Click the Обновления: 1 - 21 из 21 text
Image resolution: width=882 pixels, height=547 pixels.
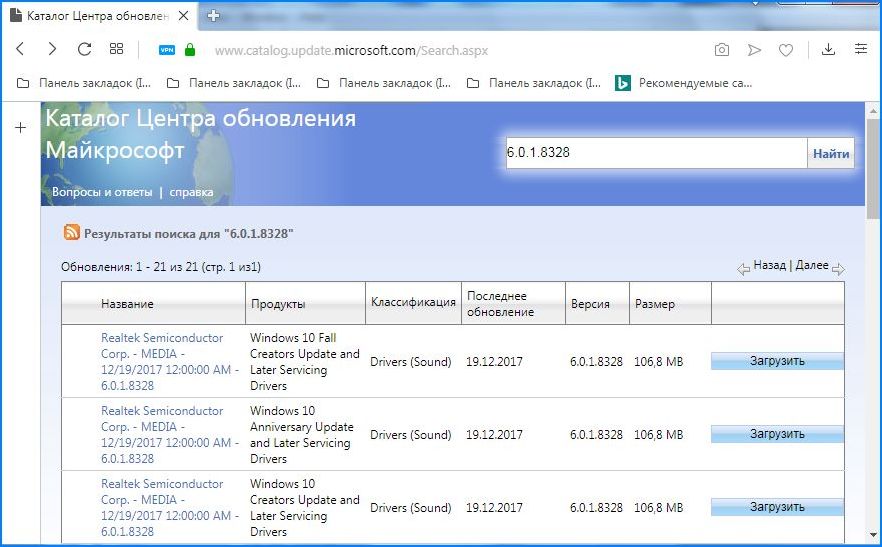pyautogui.click(x=161, y=267)
